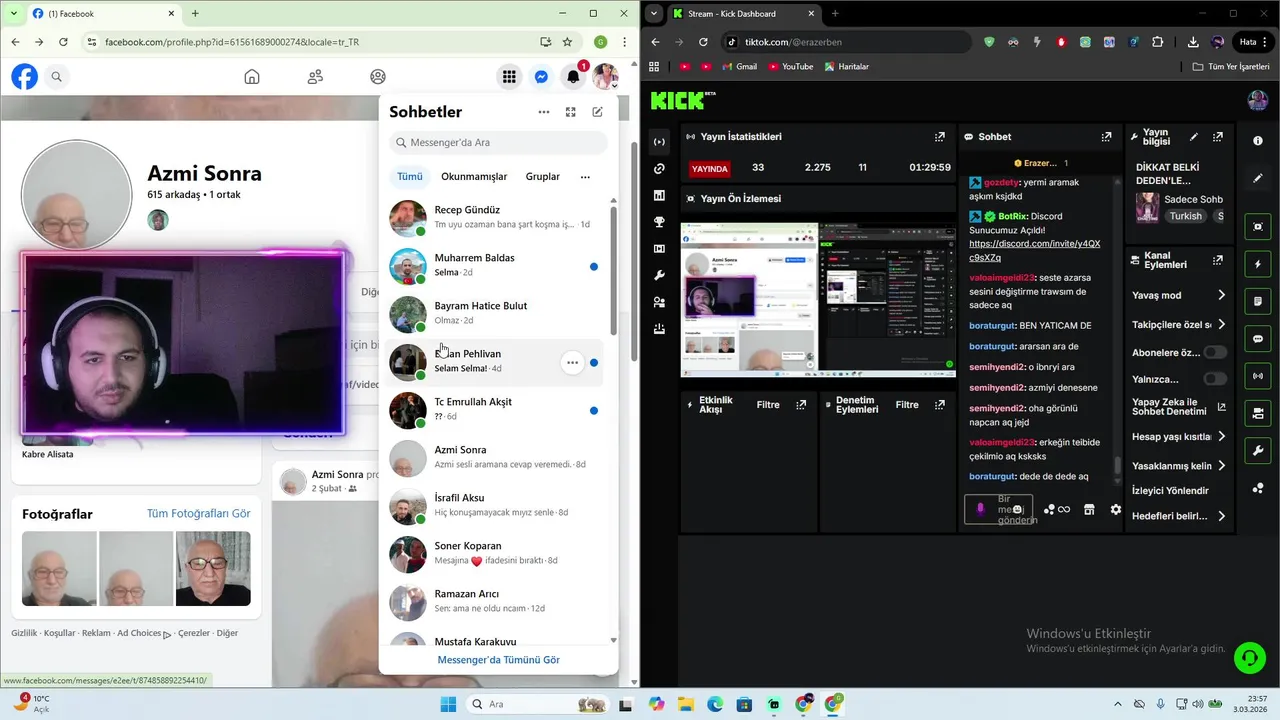Image resolution: width=1280 pixels, height=720 pixels.
Task: Filter the Denetim Eylemleri panel
Action: tap(907, 405)
